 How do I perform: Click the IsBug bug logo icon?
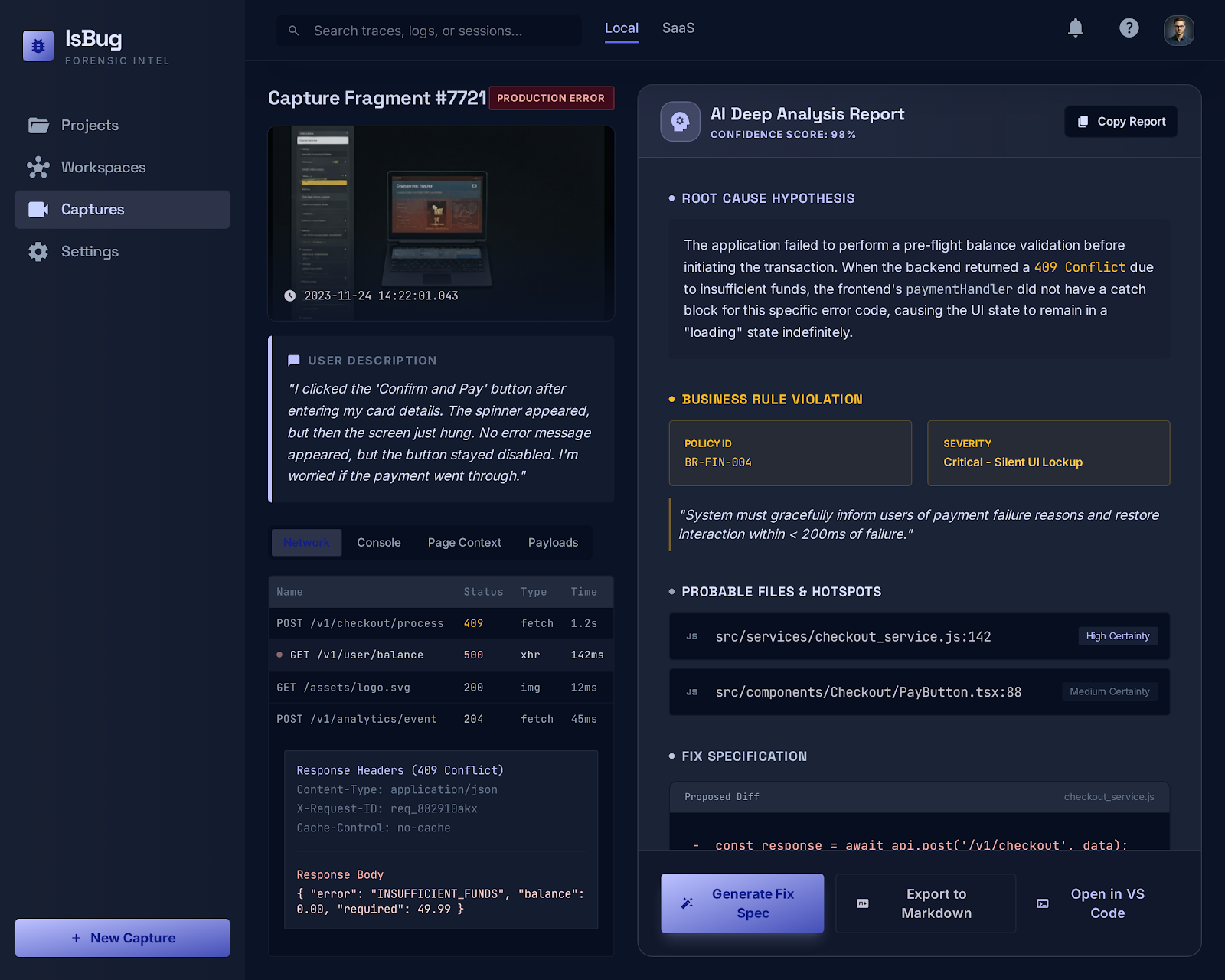[x=38, y=46]
